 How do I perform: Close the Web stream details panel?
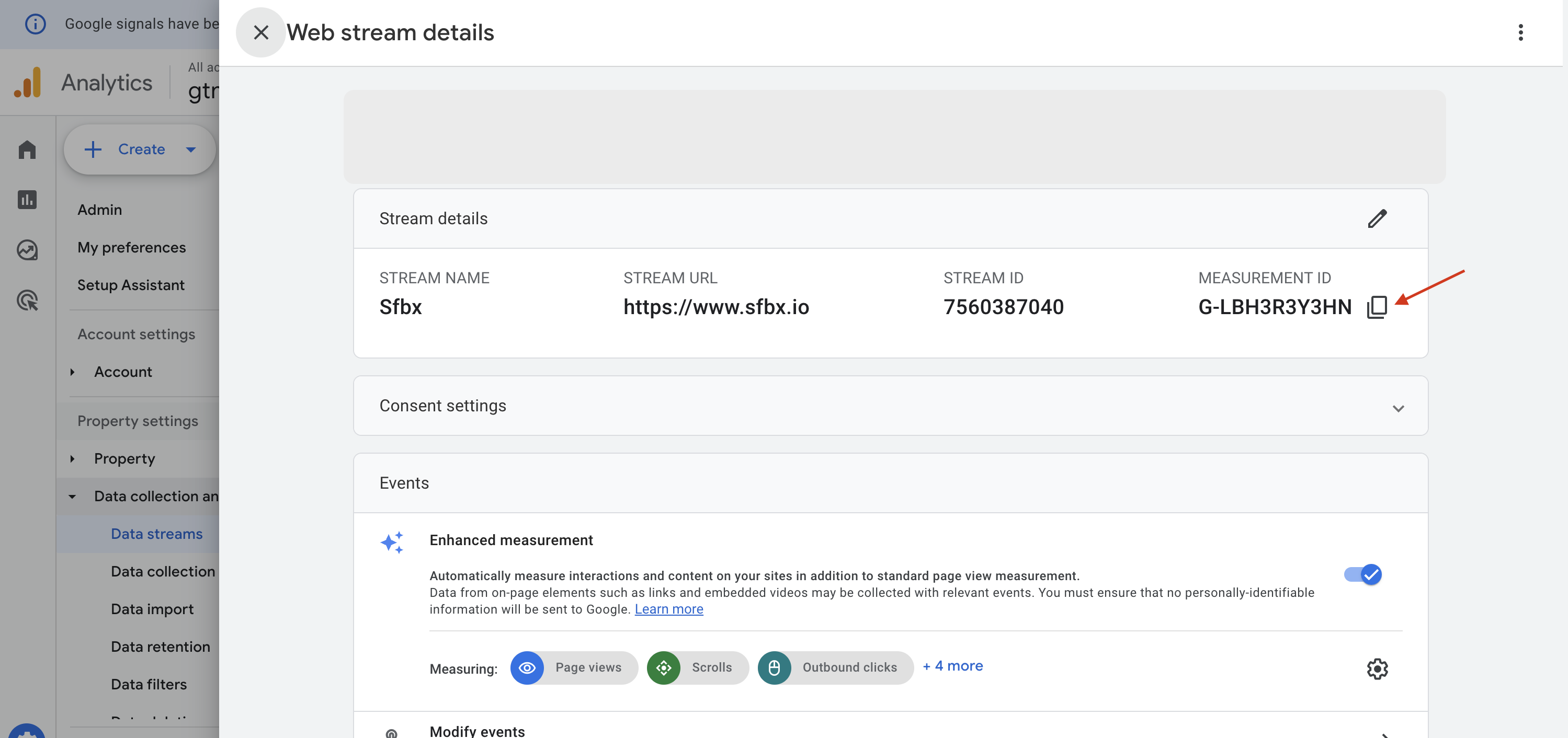(260, 32)
